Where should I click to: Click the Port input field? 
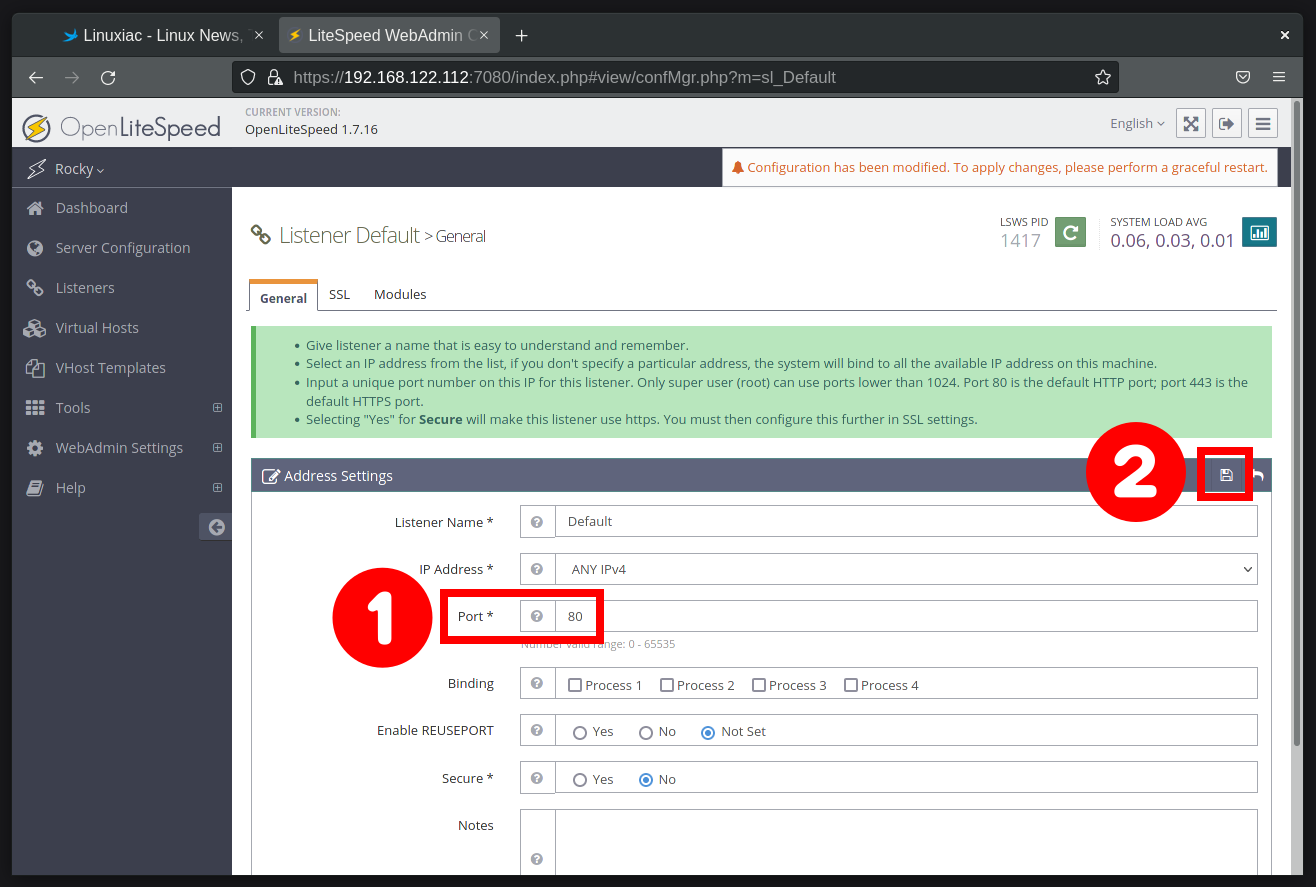click(906, 616)
